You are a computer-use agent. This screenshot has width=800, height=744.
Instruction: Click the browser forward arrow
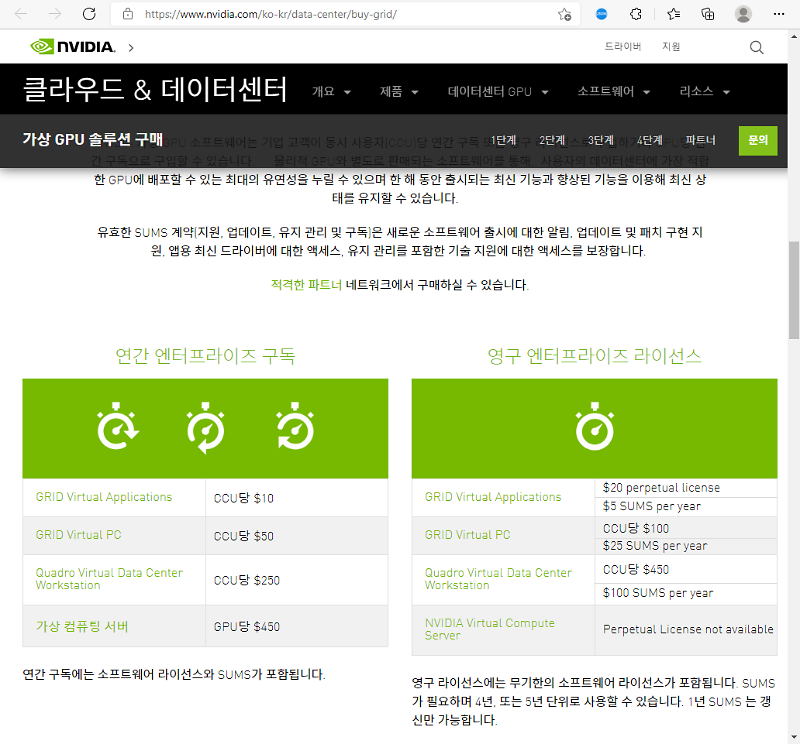(x=55, y=14)
